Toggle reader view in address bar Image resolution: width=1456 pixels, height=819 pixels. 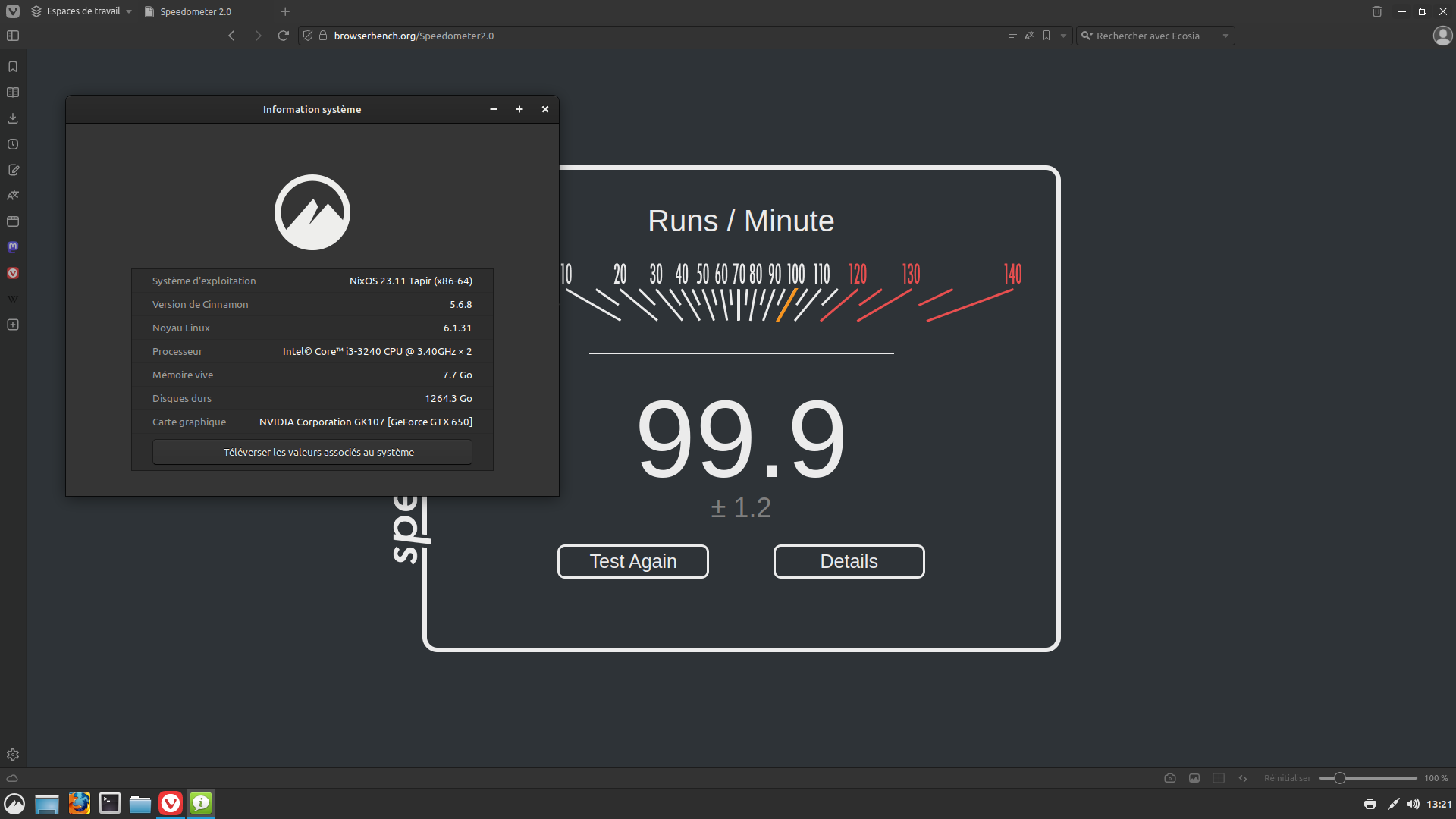point(1012,36)
